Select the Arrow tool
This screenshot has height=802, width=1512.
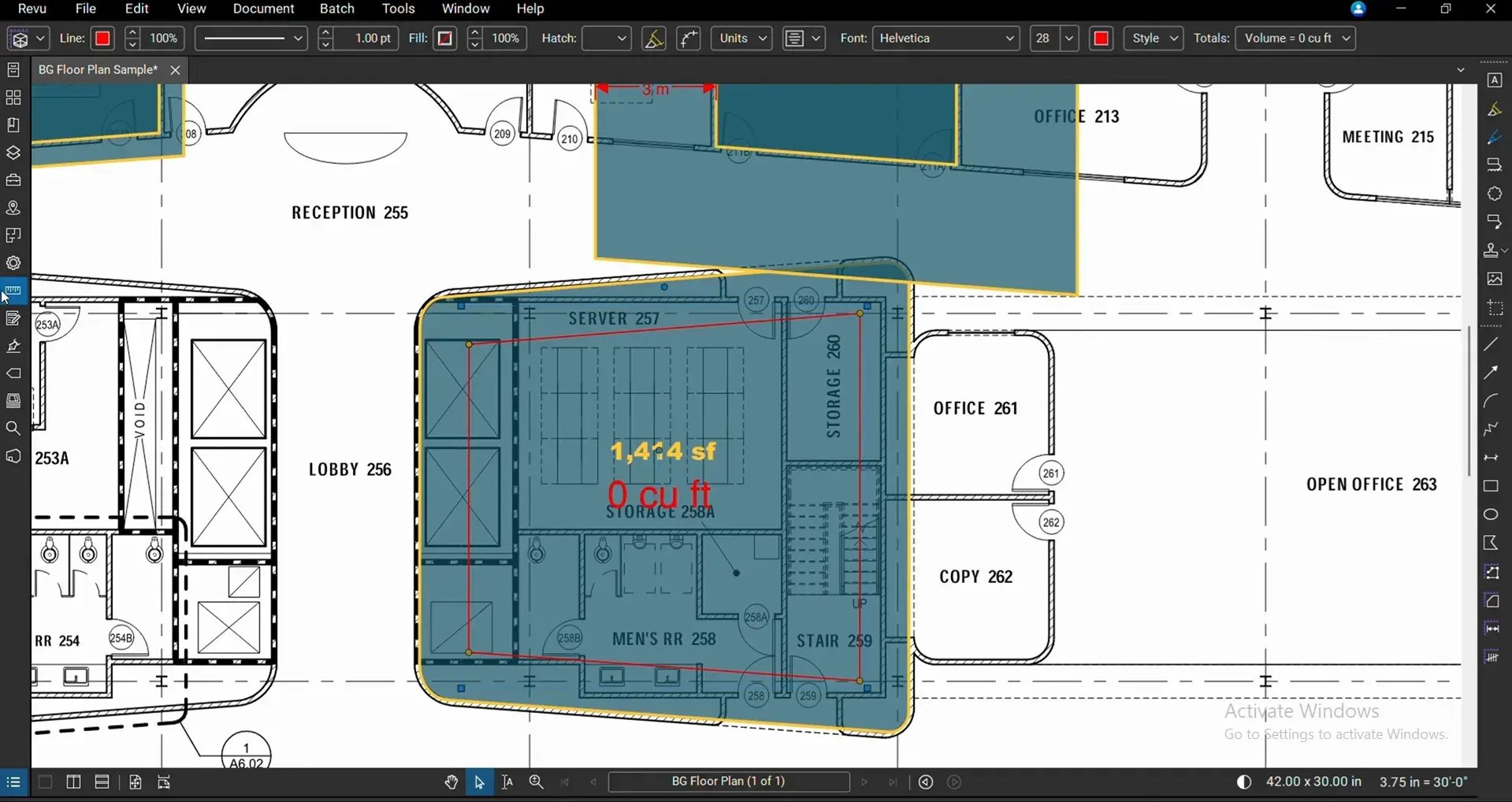tap(1491, 373)
